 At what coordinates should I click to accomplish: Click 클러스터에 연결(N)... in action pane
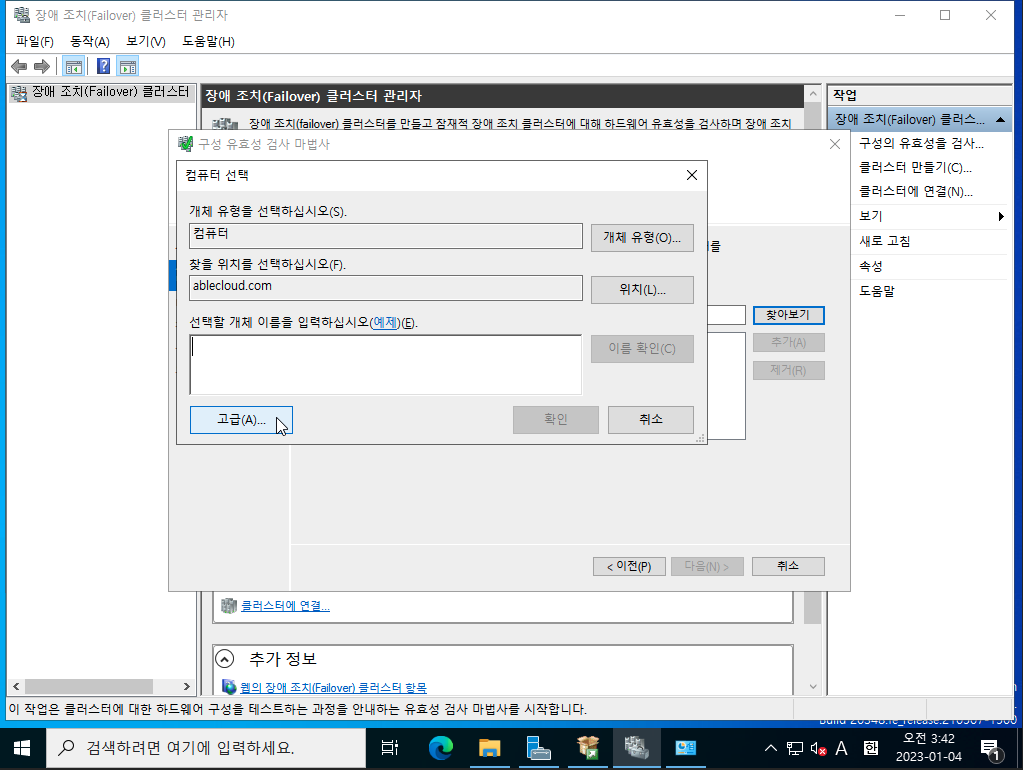tap(915, 192)
